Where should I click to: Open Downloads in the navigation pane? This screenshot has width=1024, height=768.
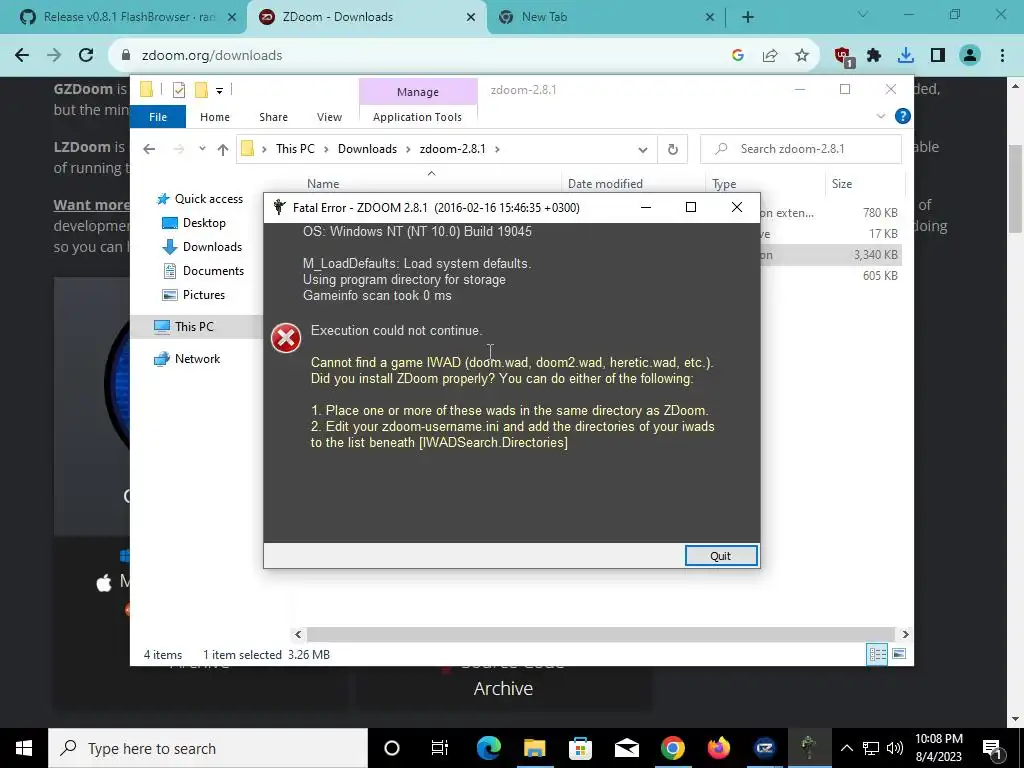(x=212, y=247)
